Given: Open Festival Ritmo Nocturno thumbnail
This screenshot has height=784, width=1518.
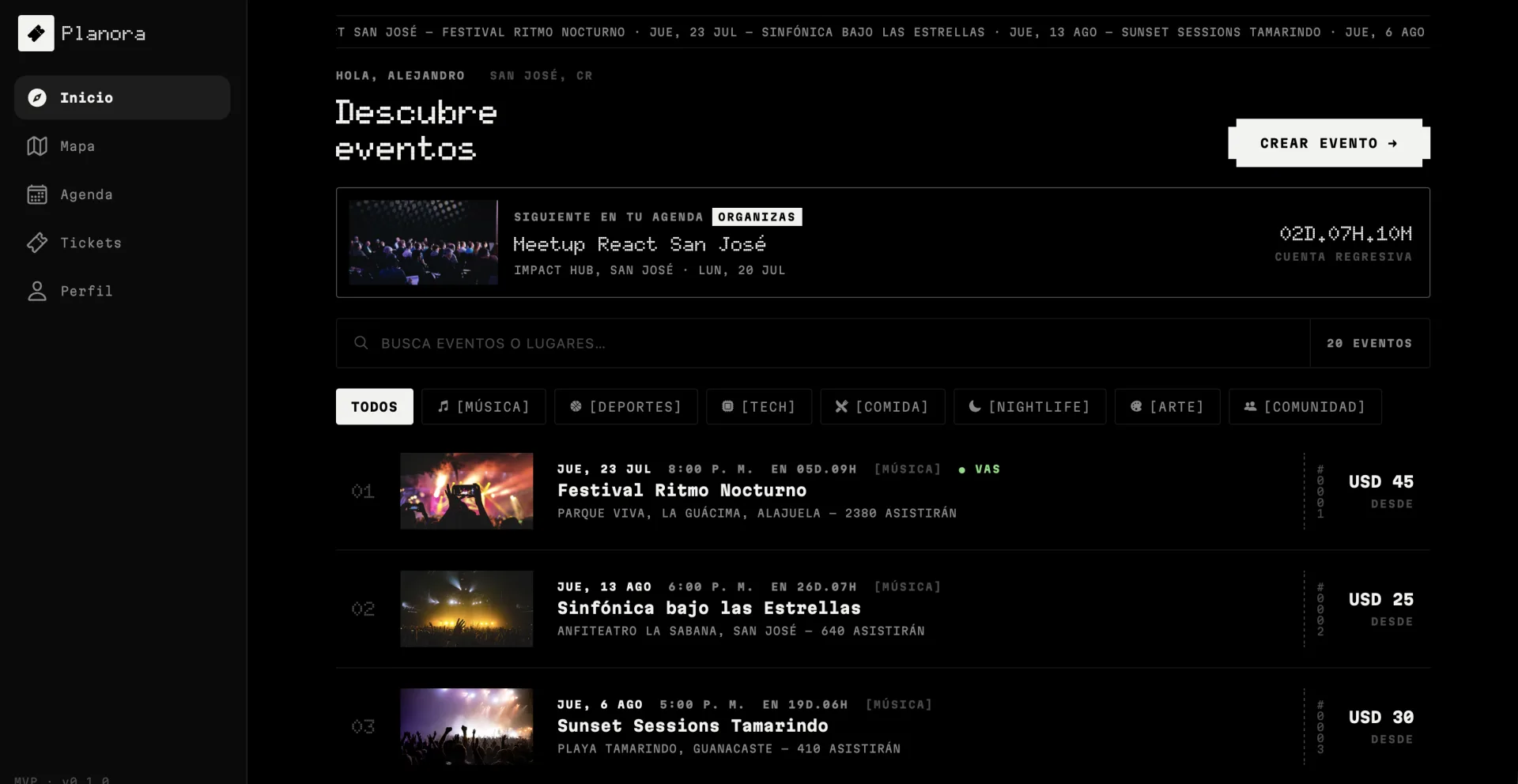Looking at the screenshot, I should point(466,491).
